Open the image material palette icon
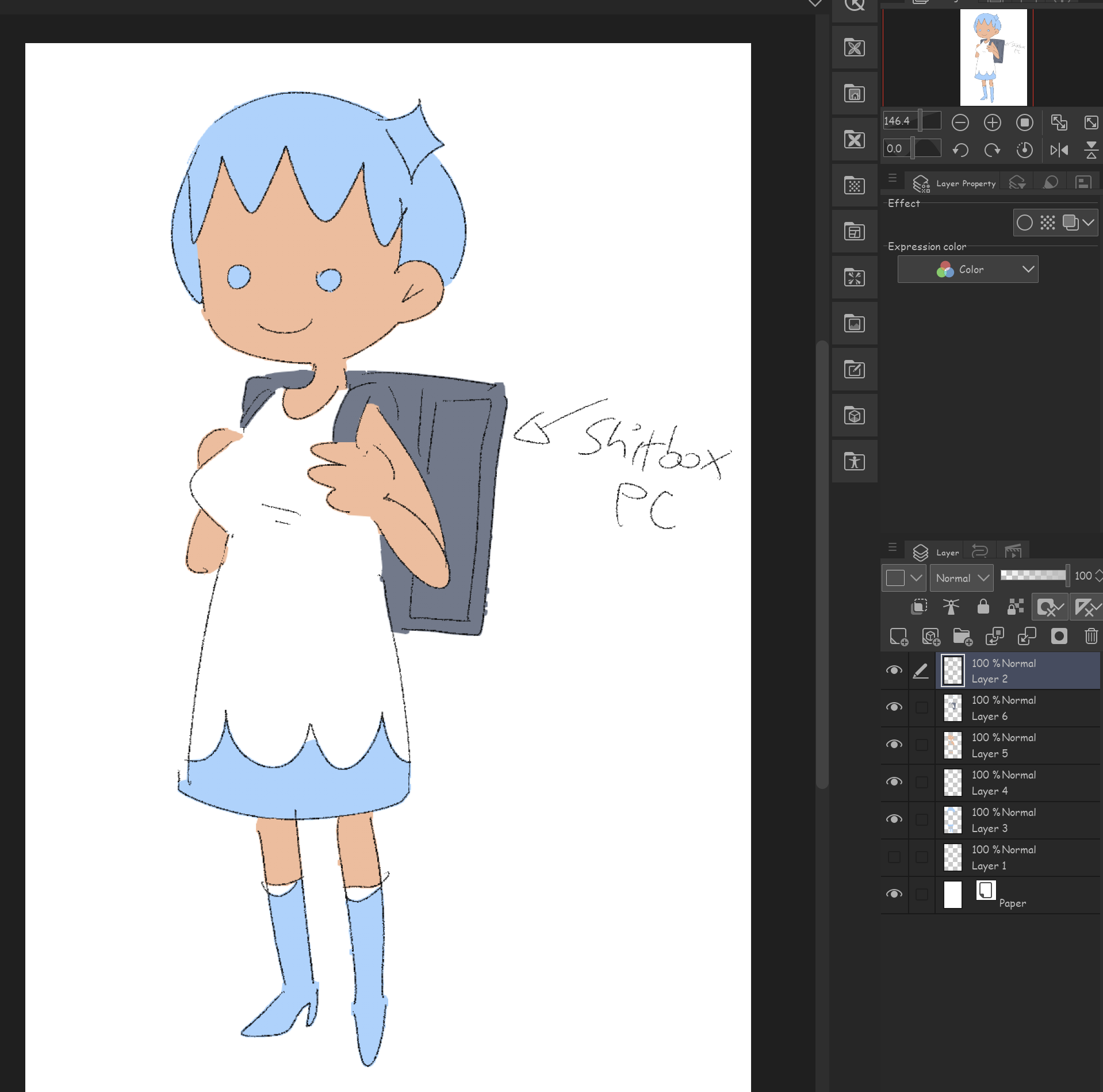Viewport: 1103px width, 1092px height. (855, 324)
